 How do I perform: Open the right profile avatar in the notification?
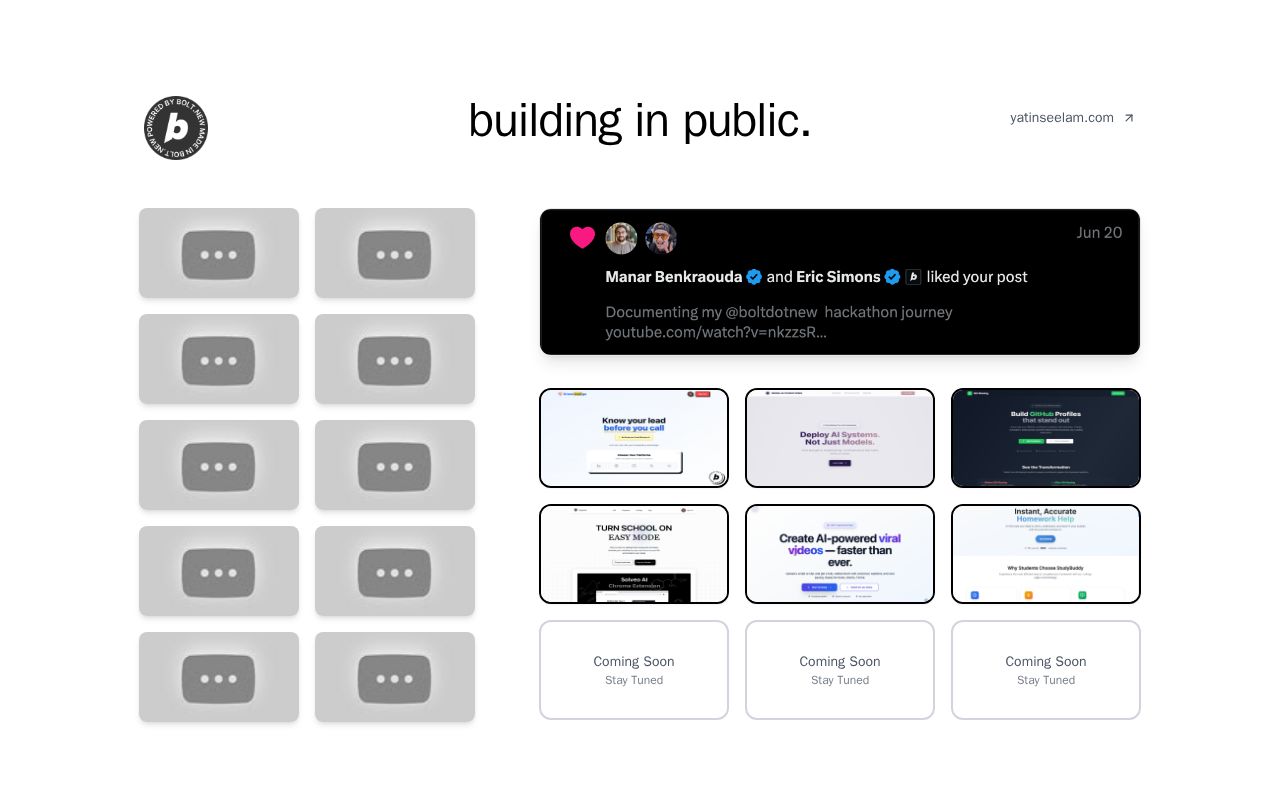point(661,238)
